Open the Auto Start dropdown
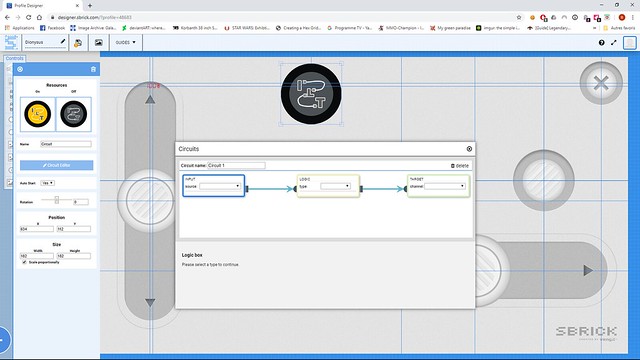640x360 pixels. 47,183
